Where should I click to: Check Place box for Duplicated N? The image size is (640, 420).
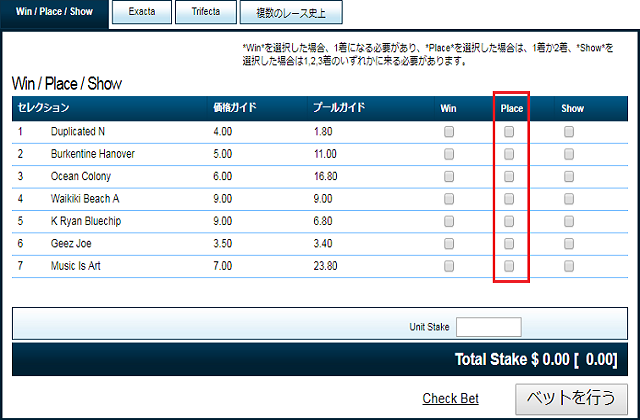(509, 132)
